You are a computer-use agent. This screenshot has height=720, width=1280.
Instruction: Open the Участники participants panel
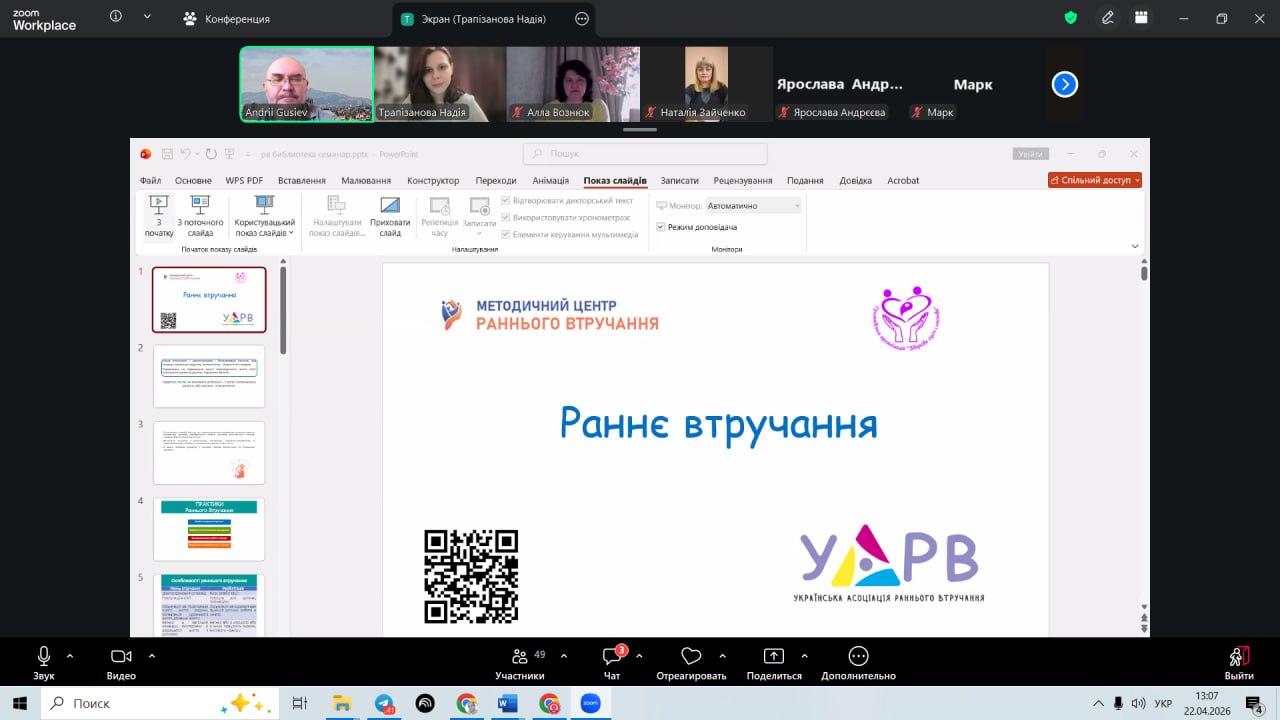pos(520,656)
